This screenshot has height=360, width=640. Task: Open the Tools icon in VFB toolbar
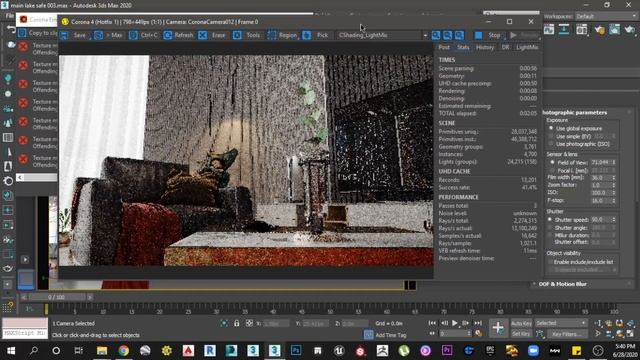pyautogui.click(x=237, y=35)
